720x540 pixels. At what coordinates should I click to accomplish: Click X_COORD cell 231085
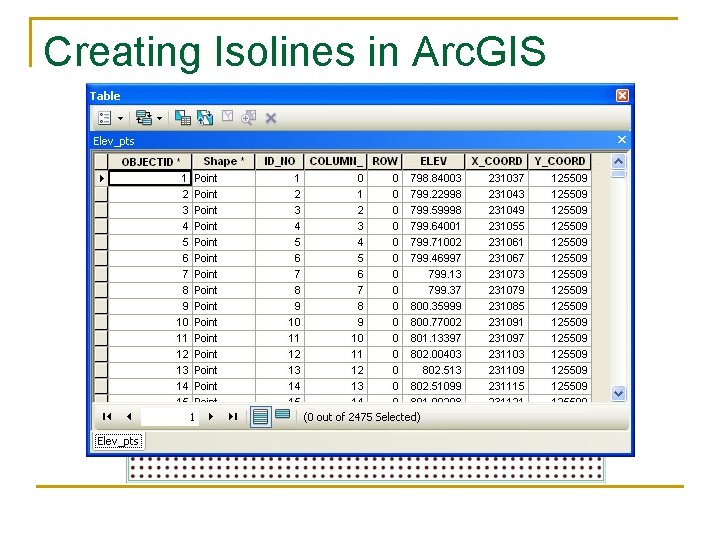pos(496,306)
